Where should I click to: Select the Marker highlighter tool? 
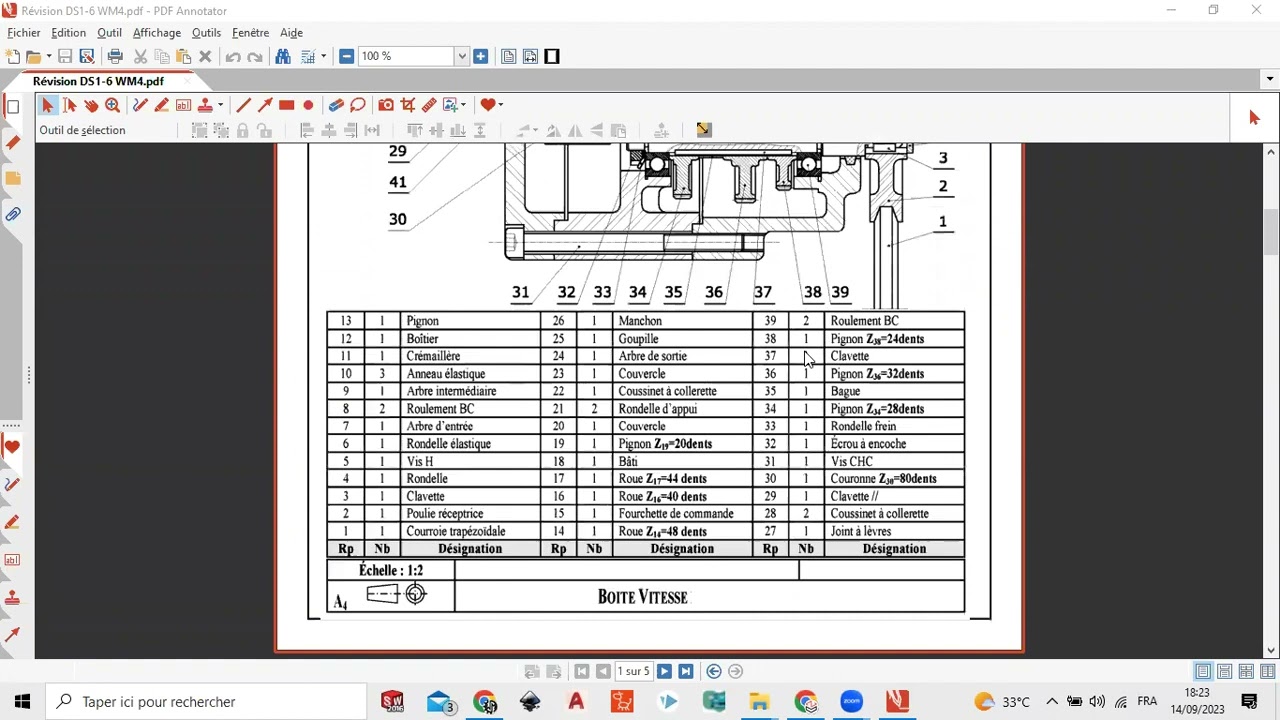[x=161, y=105]
